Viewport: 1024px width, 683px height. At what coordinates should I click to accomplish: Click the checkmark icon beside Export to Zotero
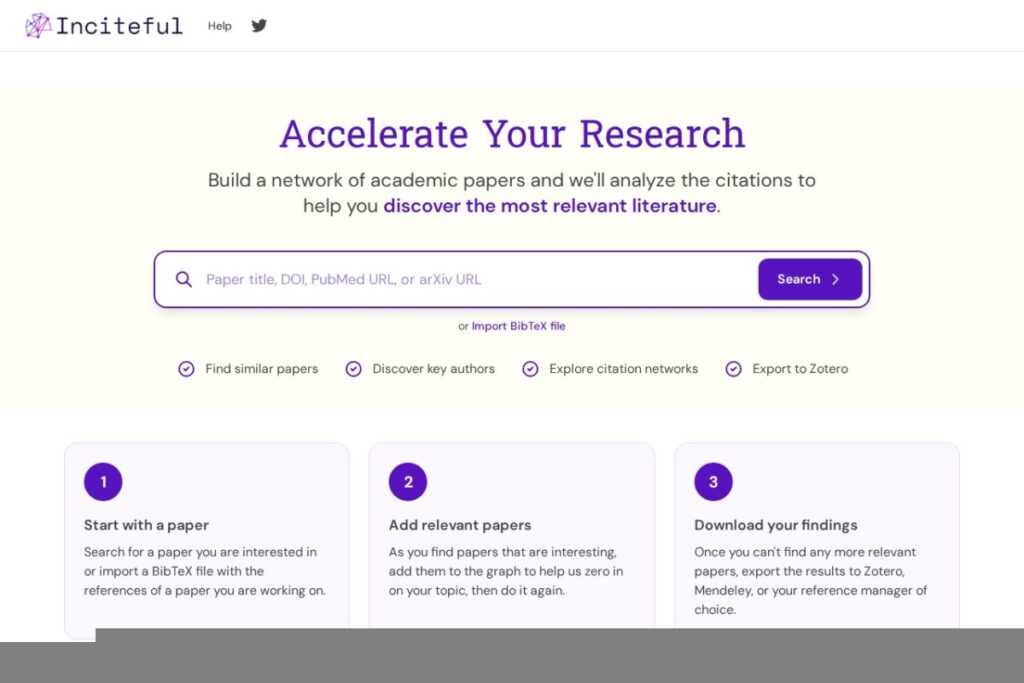(x=733, y=369)
